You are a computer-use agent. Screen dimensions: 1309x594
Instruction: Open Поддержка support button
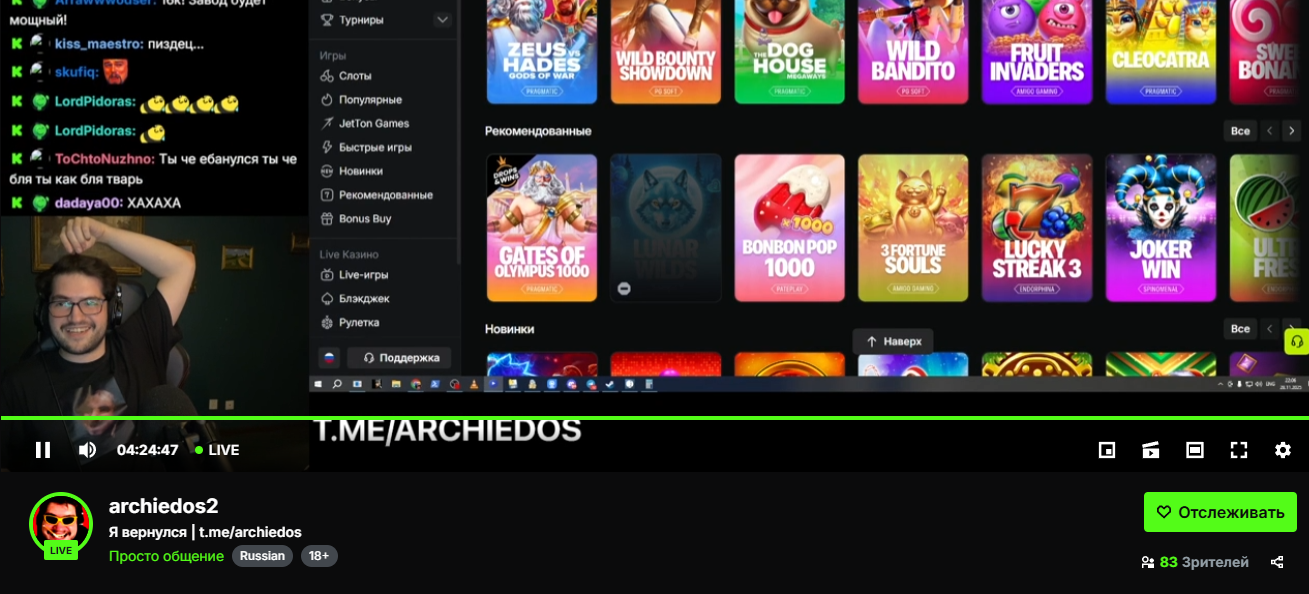399,357
